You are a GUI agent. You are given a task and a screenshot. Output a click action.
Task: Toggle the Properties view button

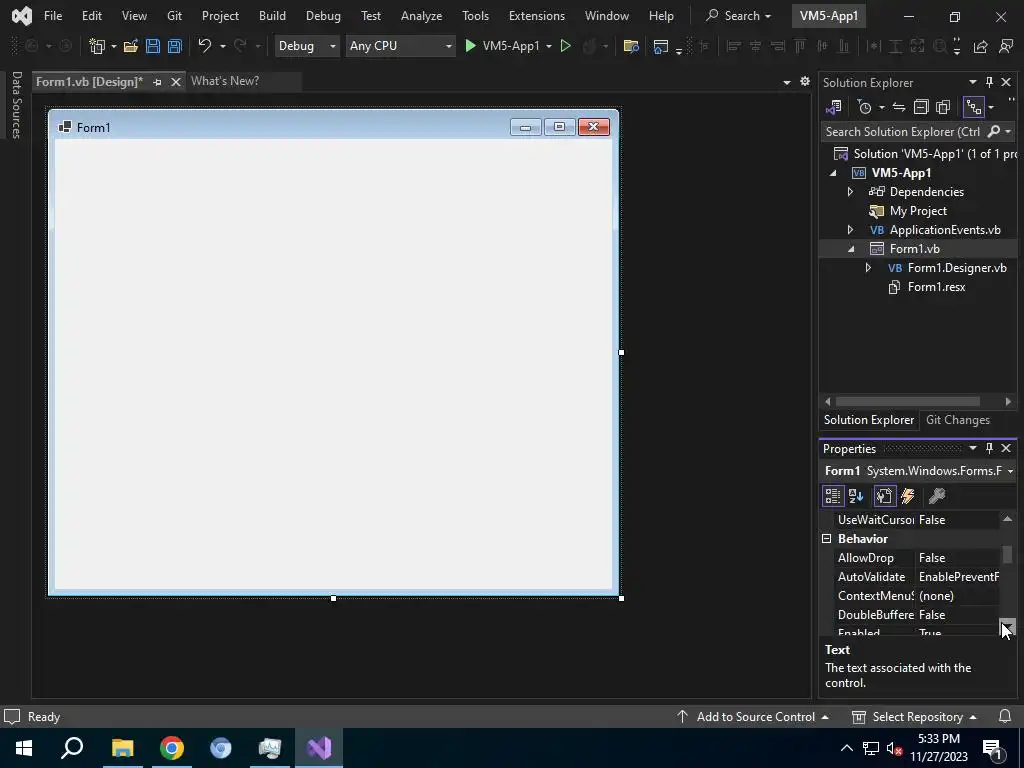(884, 496)
